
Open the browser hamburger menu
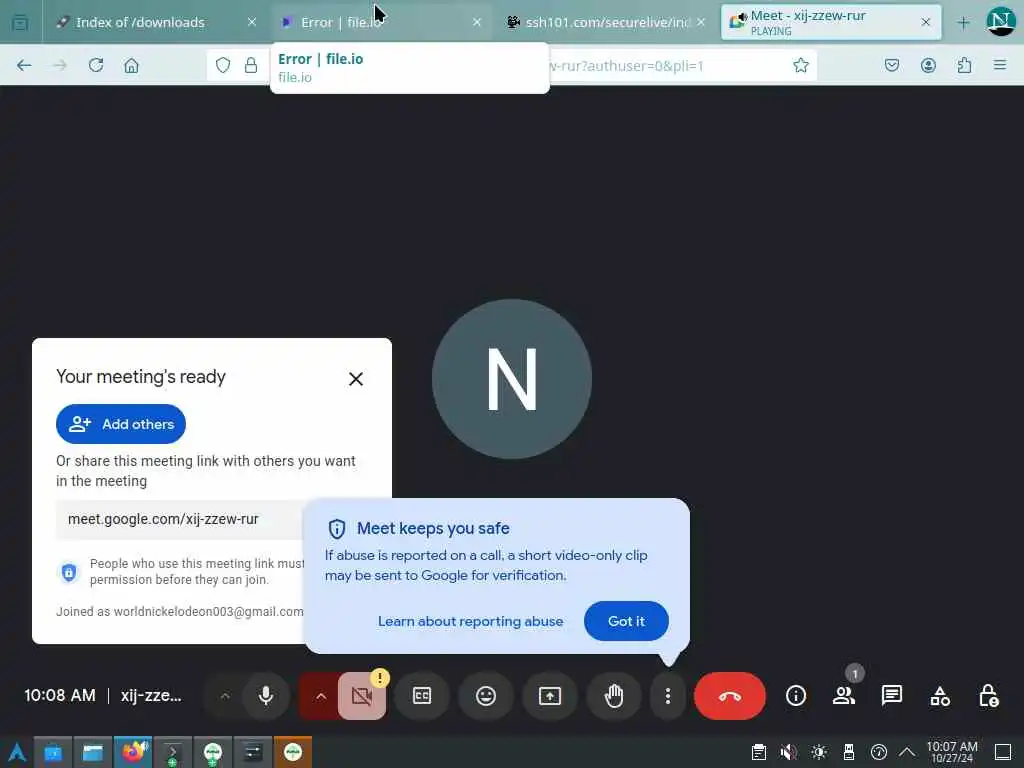[x=1000, y=65]
